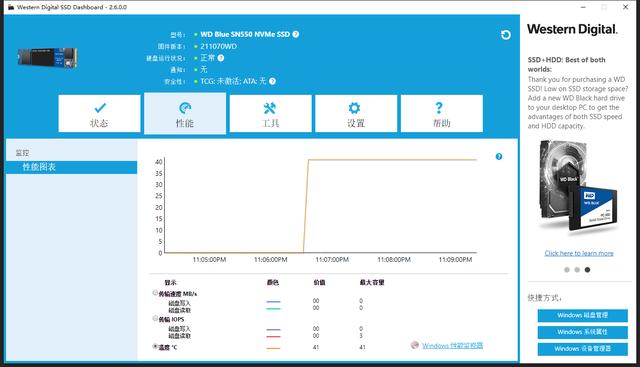Click the Western Digital logo
Viewport: 640px width, 367px height.
[572, 29]
